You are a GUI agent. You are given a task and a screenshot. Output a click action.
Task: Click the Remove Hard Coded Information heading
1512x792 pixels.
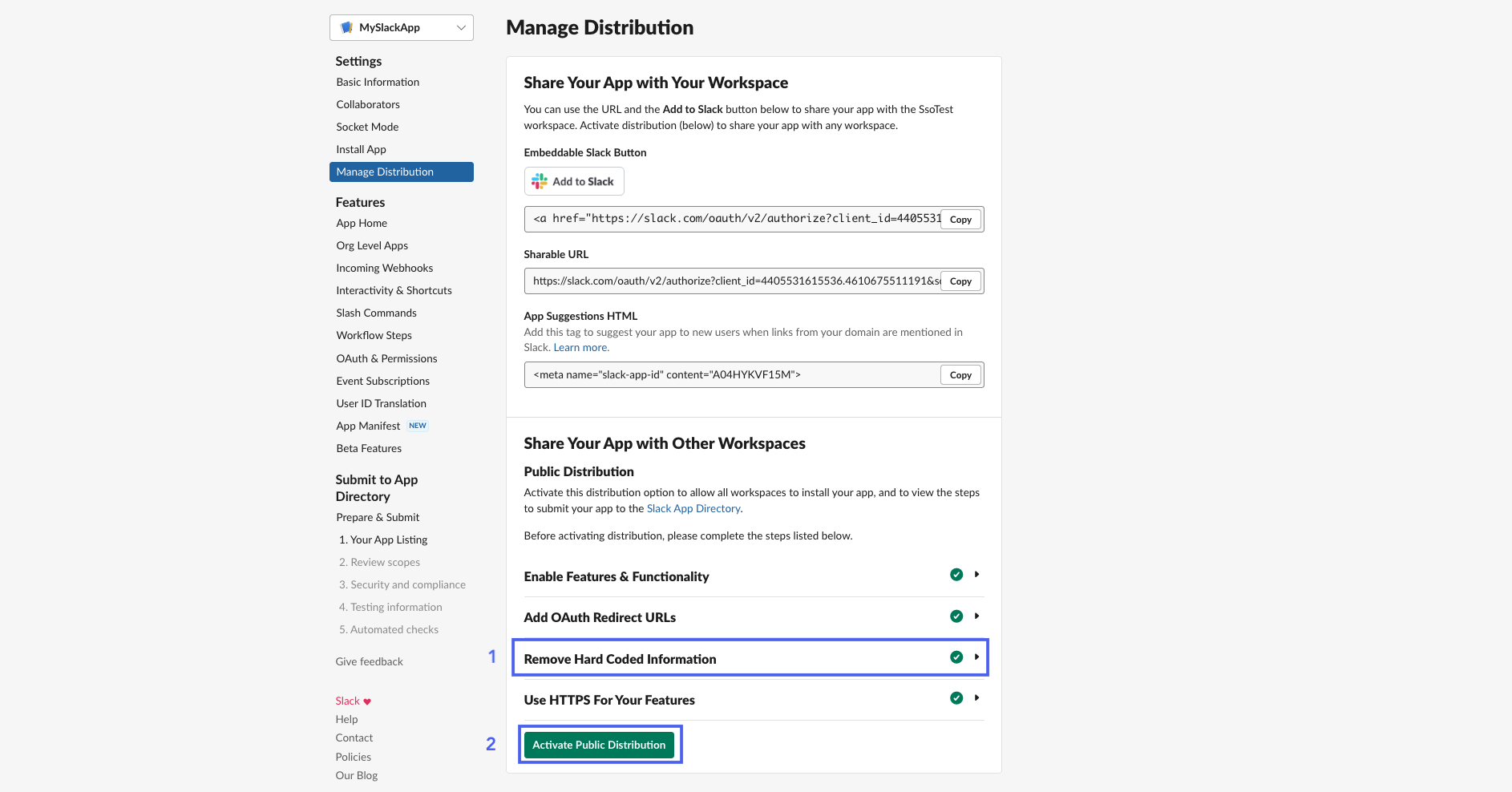click(x=620, y=659)
